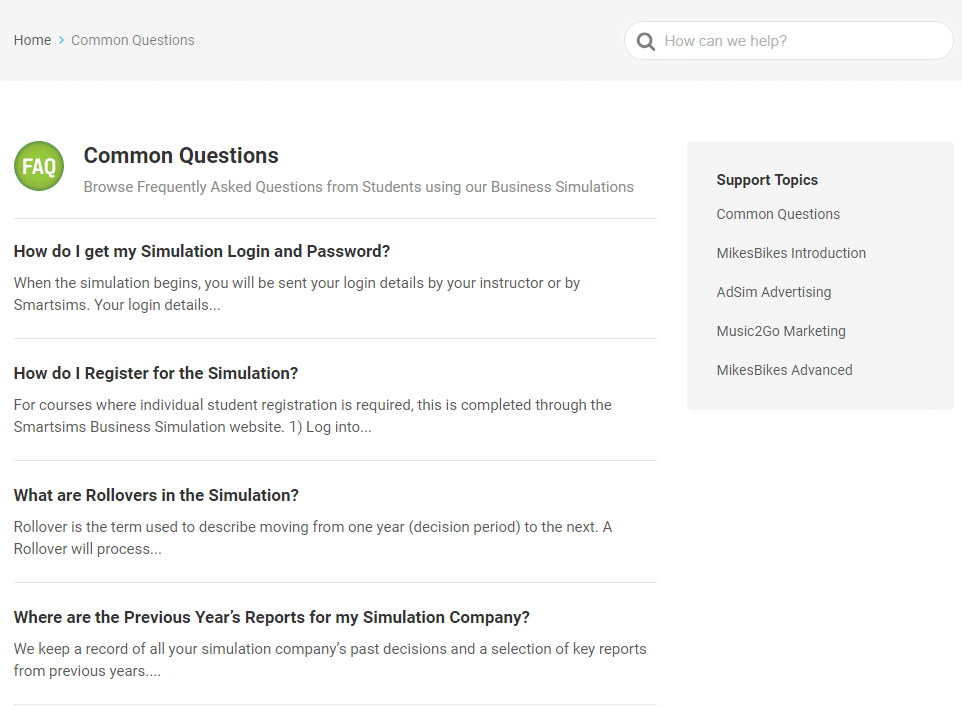Choose the AdSim Advertising support topic

773,292
